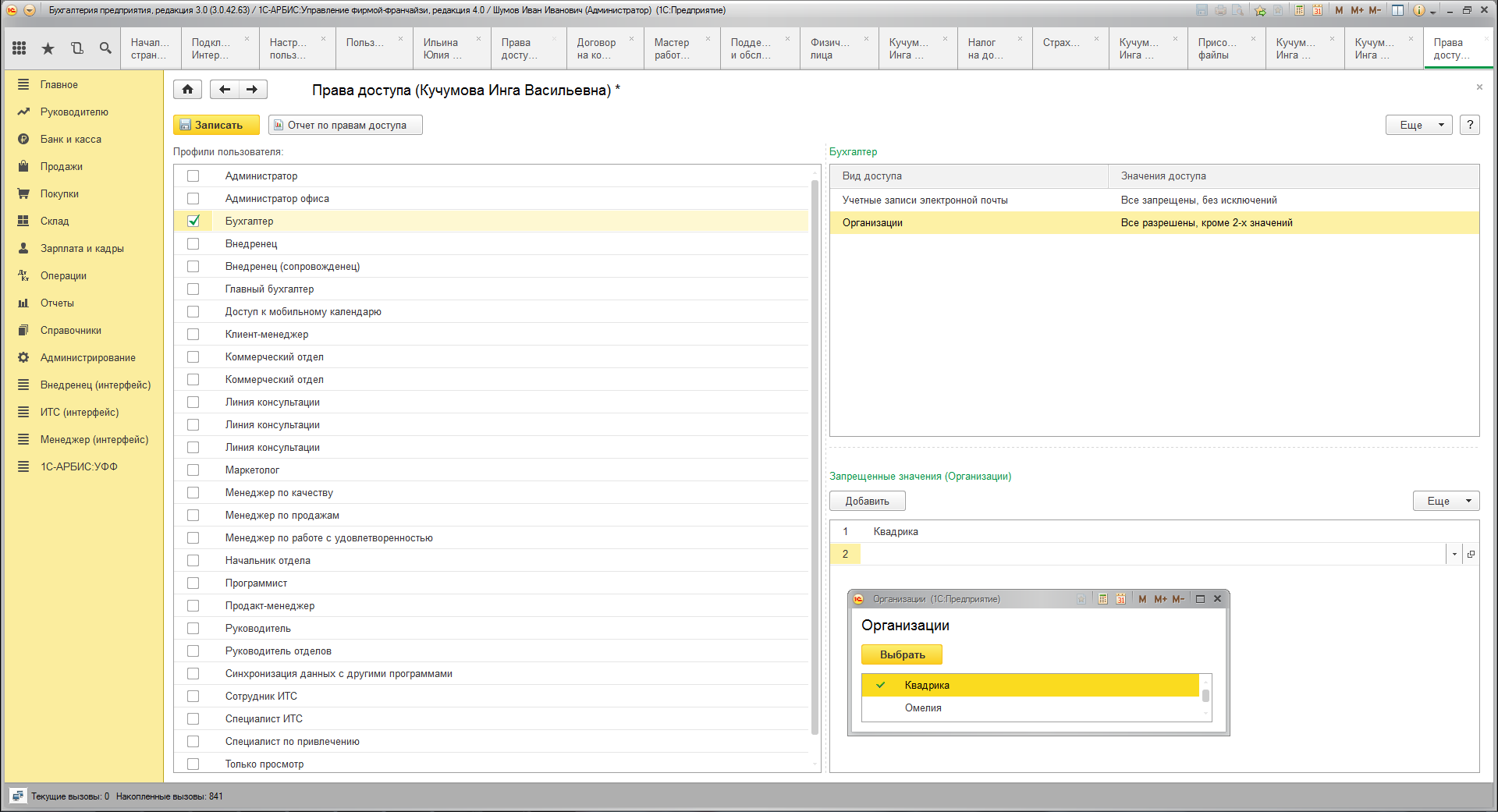Click the M+ memory button in main title bar
The height and width of the screenshot is (812, 1498).
pyautogui.click(x=1357, y=10)
